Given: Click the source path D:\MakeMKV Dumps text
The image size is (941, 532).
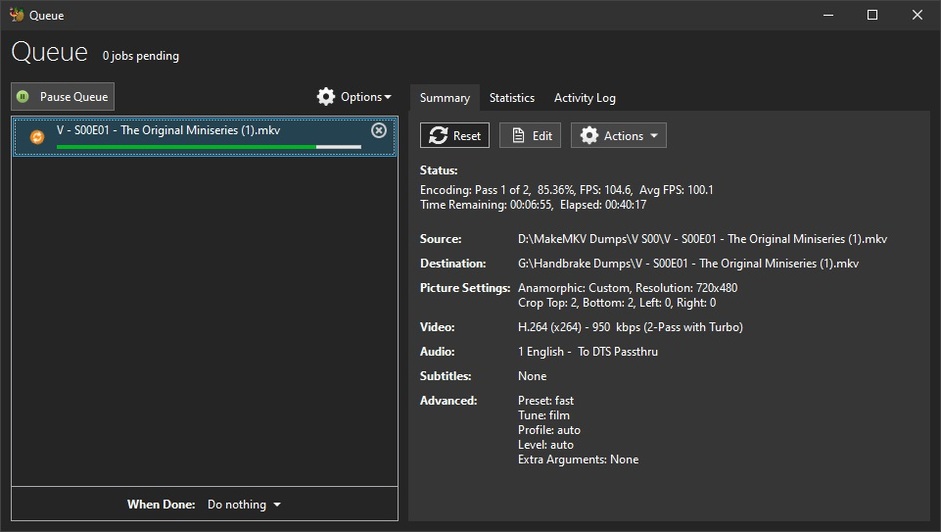Looking at the screenshot, I should [x=702, y=239].
